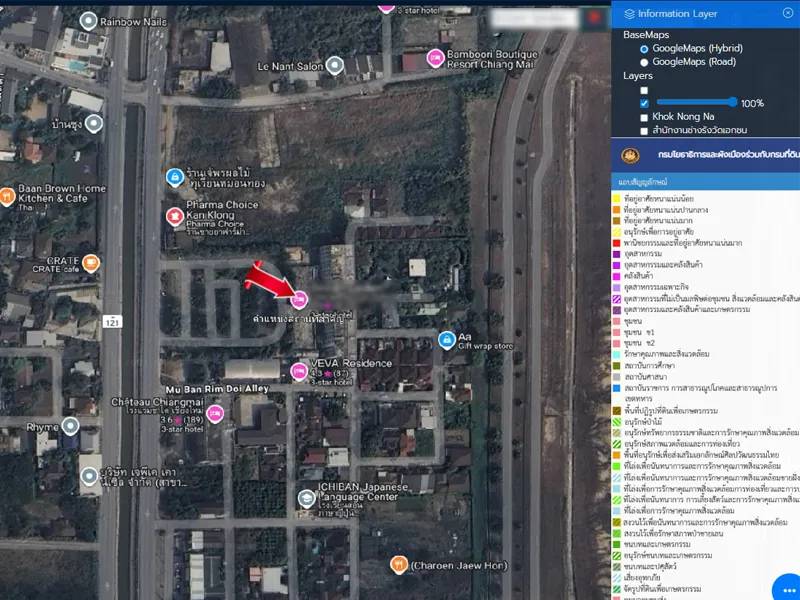The width and height of the screenshot is (800, 600).
Task: Click the Charoen Jaew Hon restaurant pin
Action: (x=398, y=564)
